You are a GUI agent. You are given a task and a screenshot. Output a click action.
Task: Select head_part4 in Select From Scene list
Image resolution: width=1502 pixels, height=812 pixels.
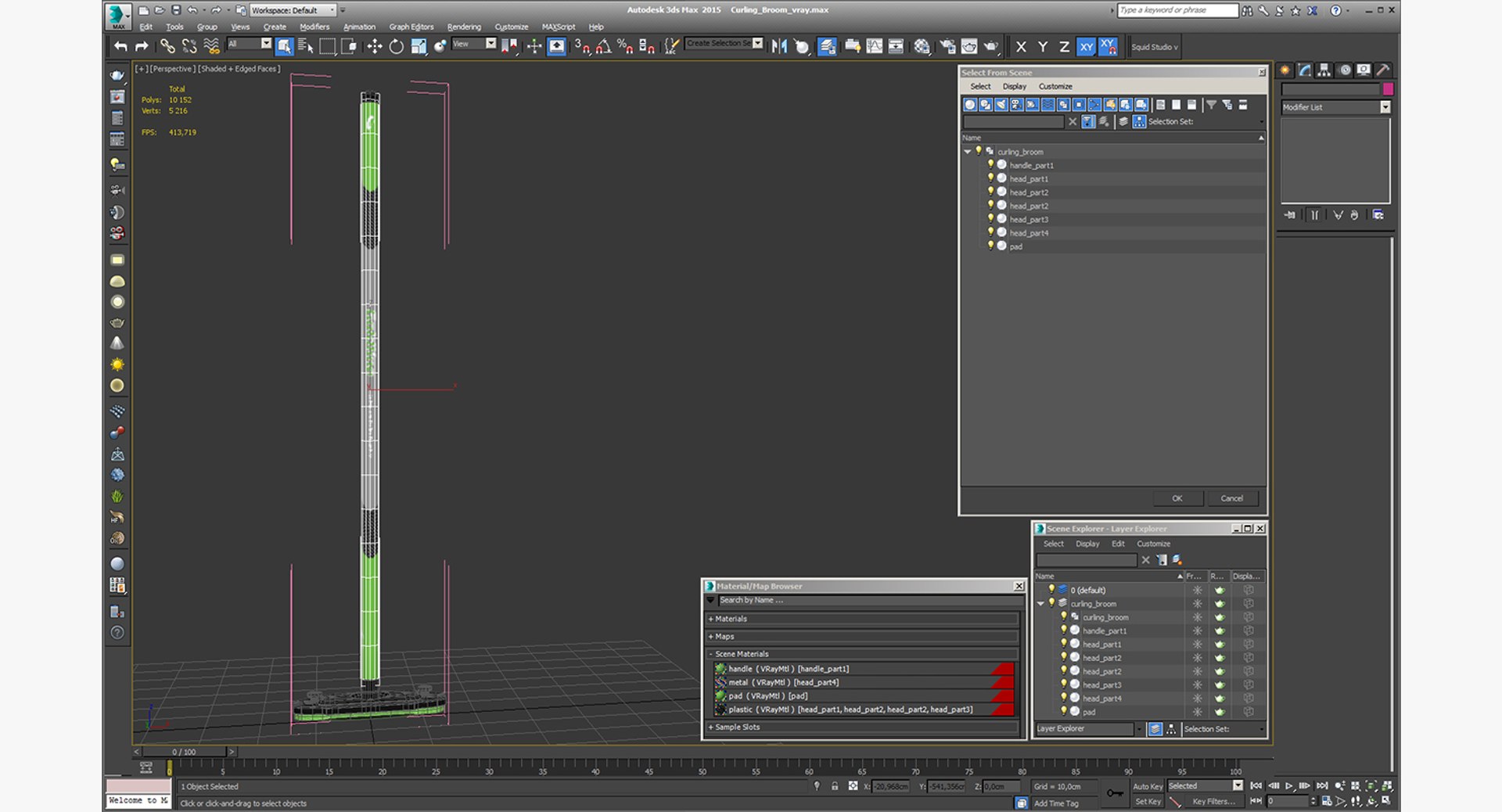coord(1029,233)
